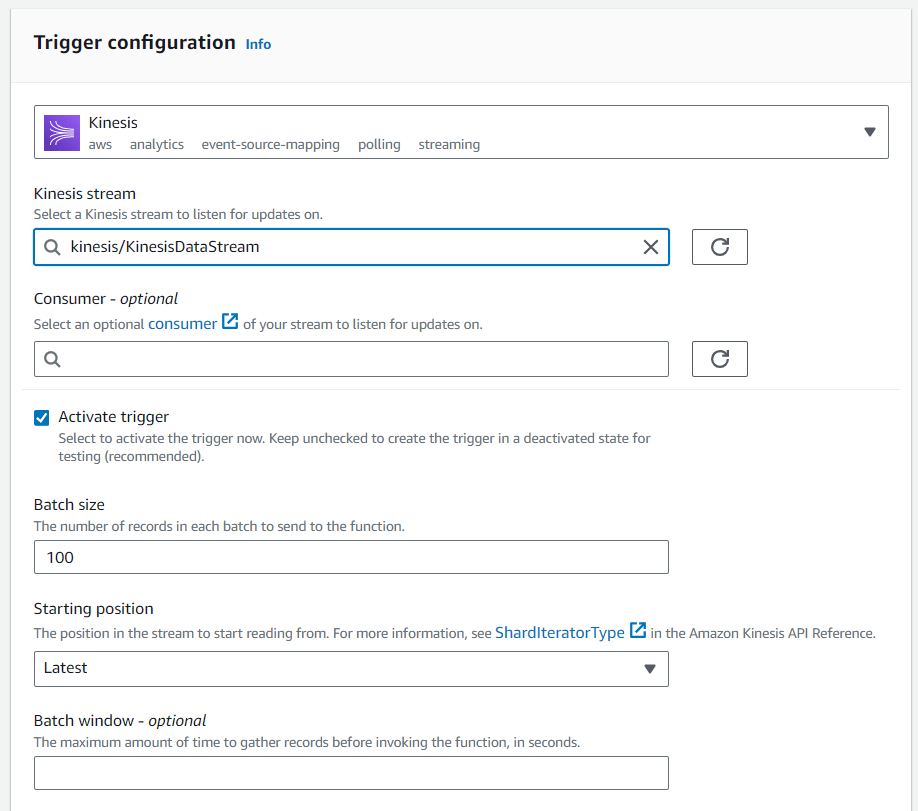This screenshot has height=811, width=918.
Task: Click the Batch window input field
Action: 351,773
